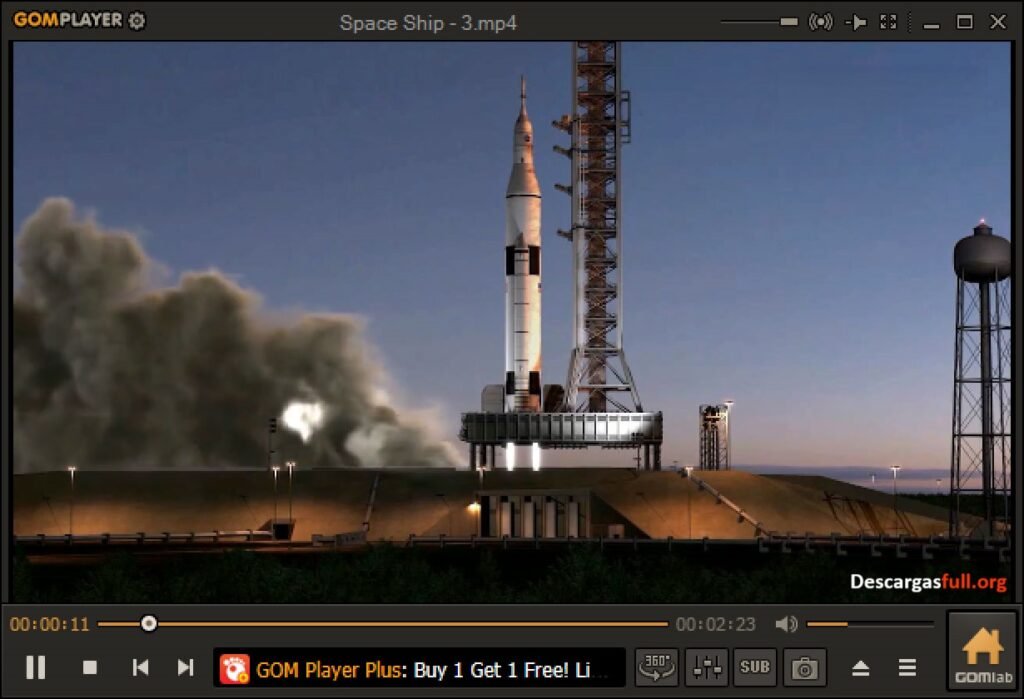
Task: Pause playback with the pause button
Action: coord(36,666)
